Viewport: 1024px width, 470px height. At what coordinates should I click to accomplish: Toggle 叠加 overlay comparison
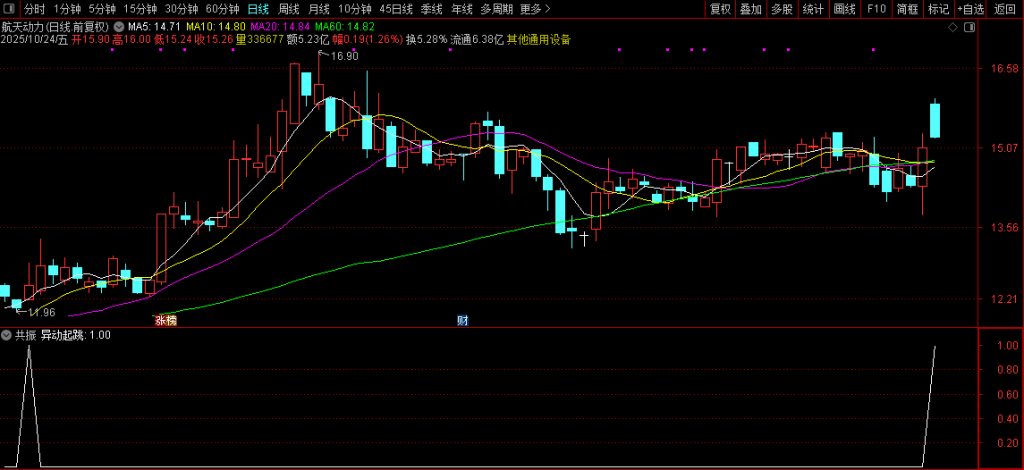point(751,9)
